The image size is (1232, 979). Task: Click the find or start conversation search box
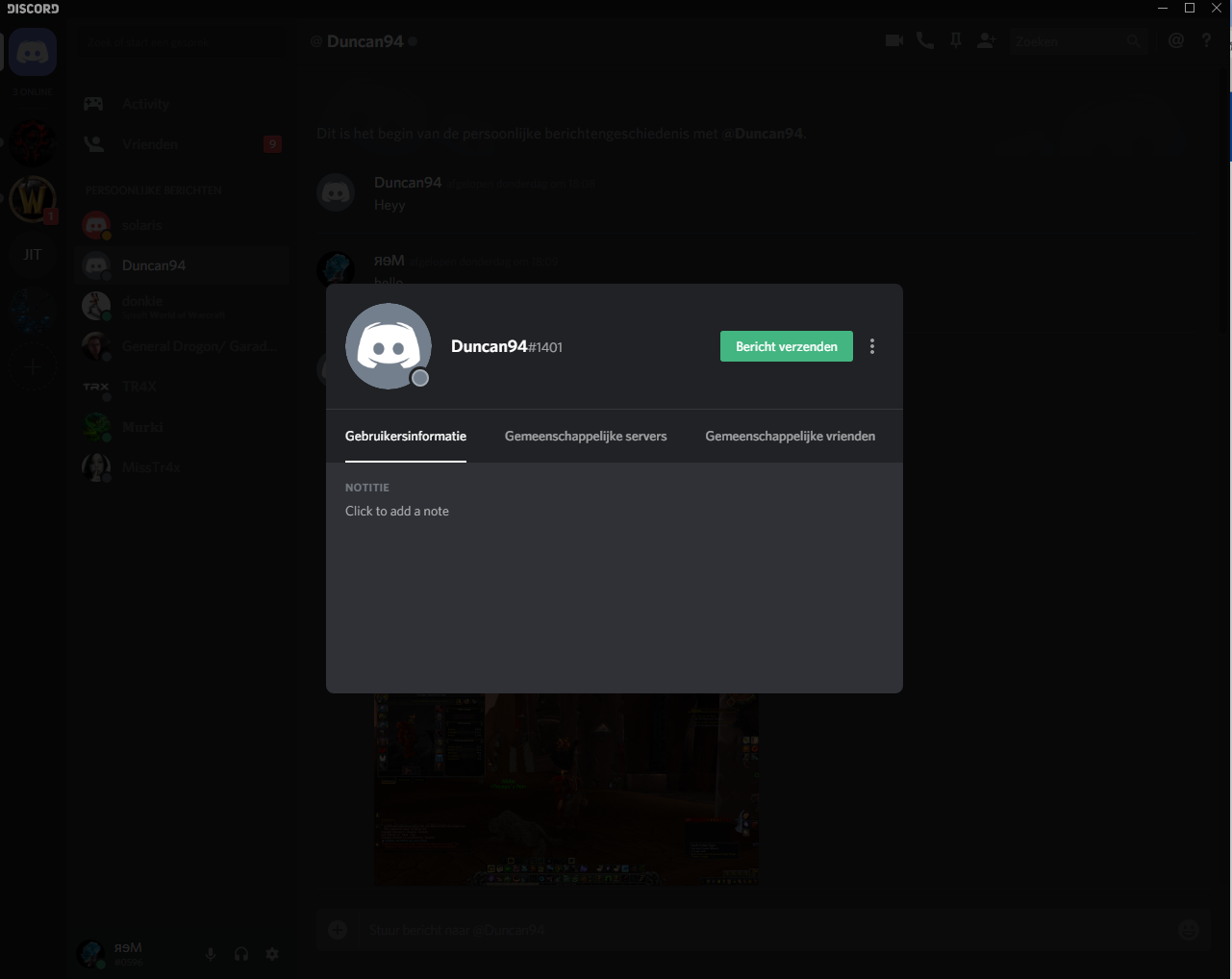pos(182,42)
